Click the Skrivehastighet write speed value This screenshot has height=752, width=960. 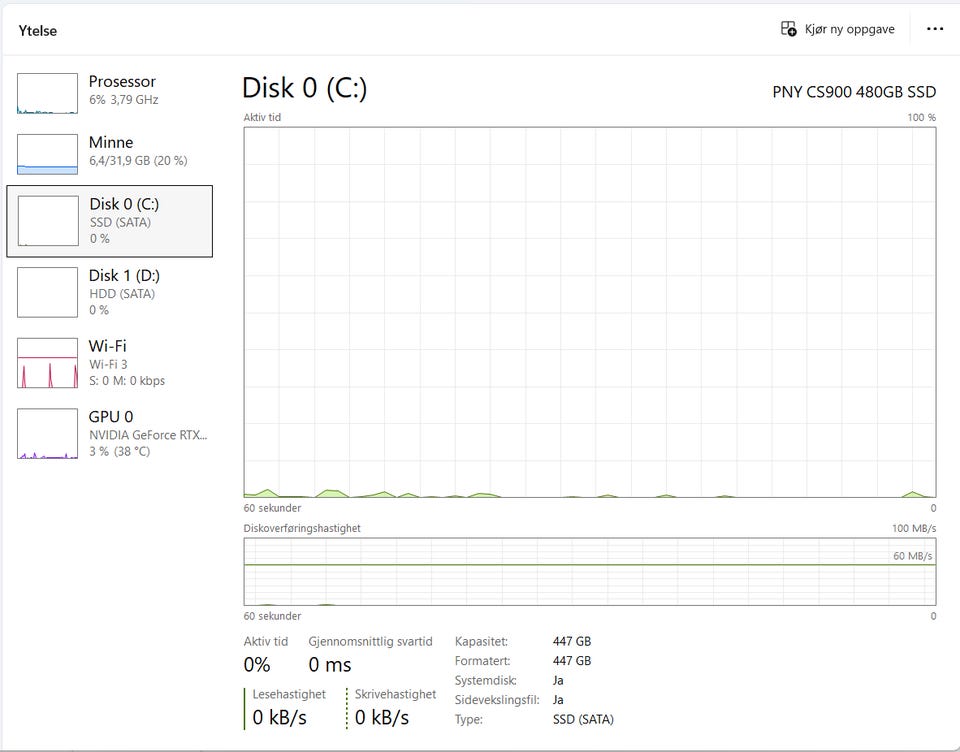(x=381, y=717)
